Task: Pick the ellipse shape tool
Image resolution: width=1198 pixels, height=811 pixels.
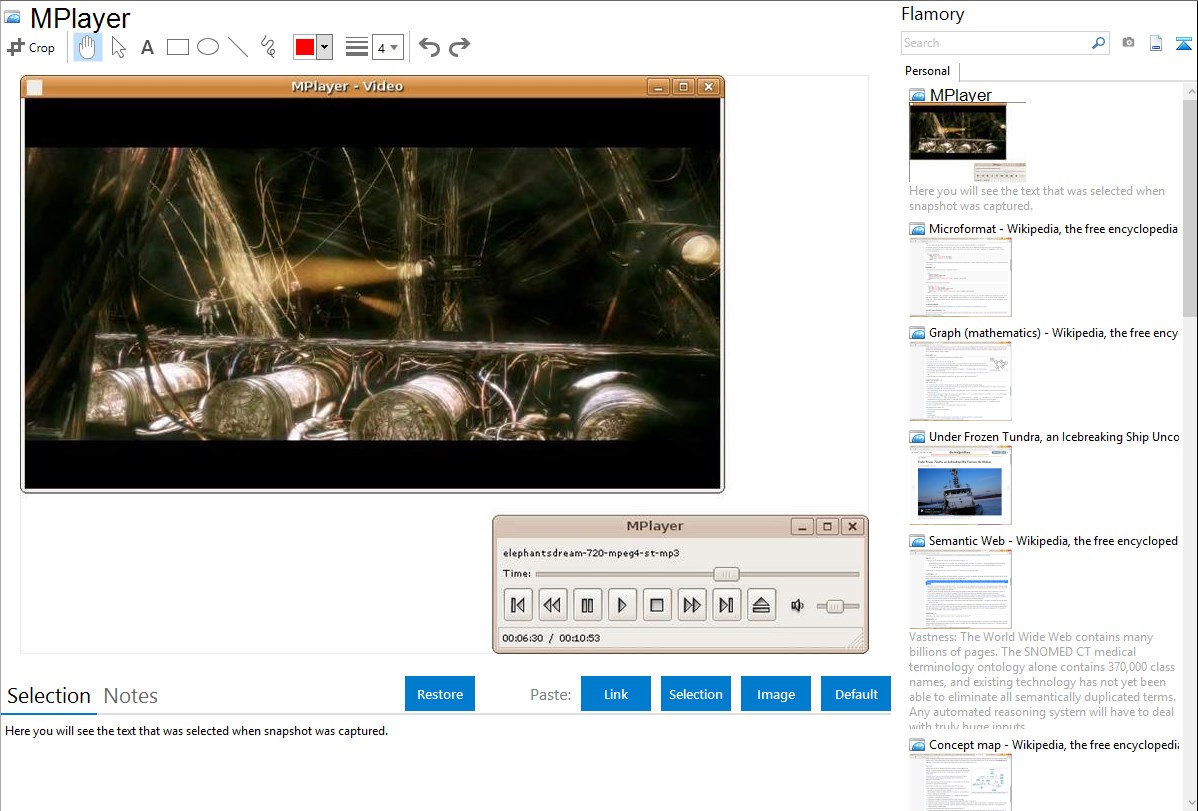Action: (x=208, y=47)
